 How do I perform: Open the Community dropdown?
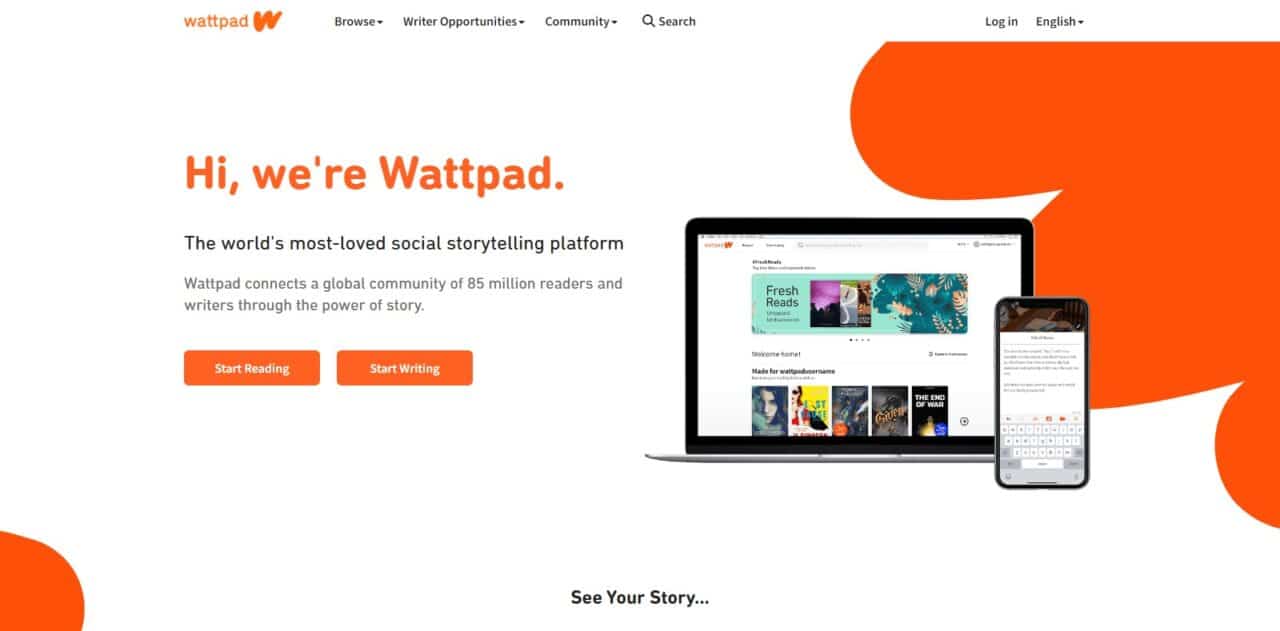[x=581, y=21]
